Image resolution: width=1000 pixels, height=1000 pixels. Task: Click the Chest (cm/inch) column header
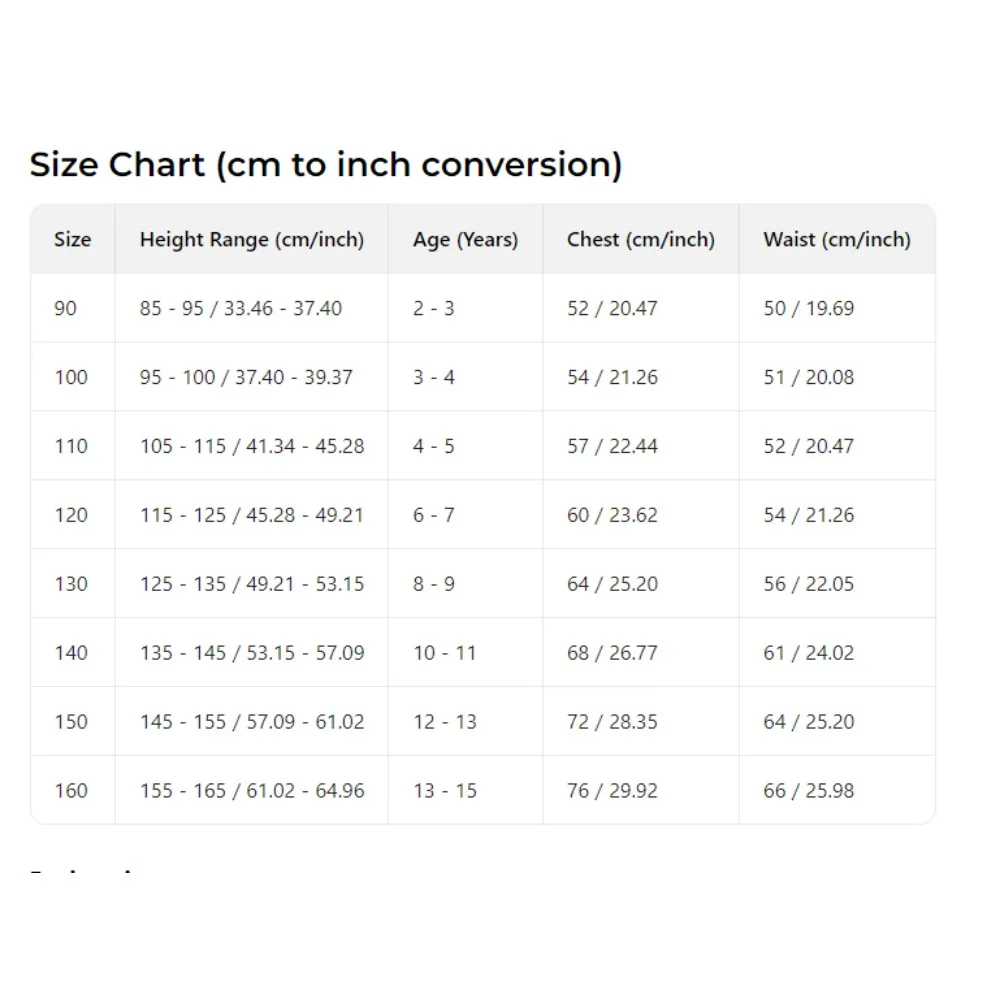click(x=640, y=240)
